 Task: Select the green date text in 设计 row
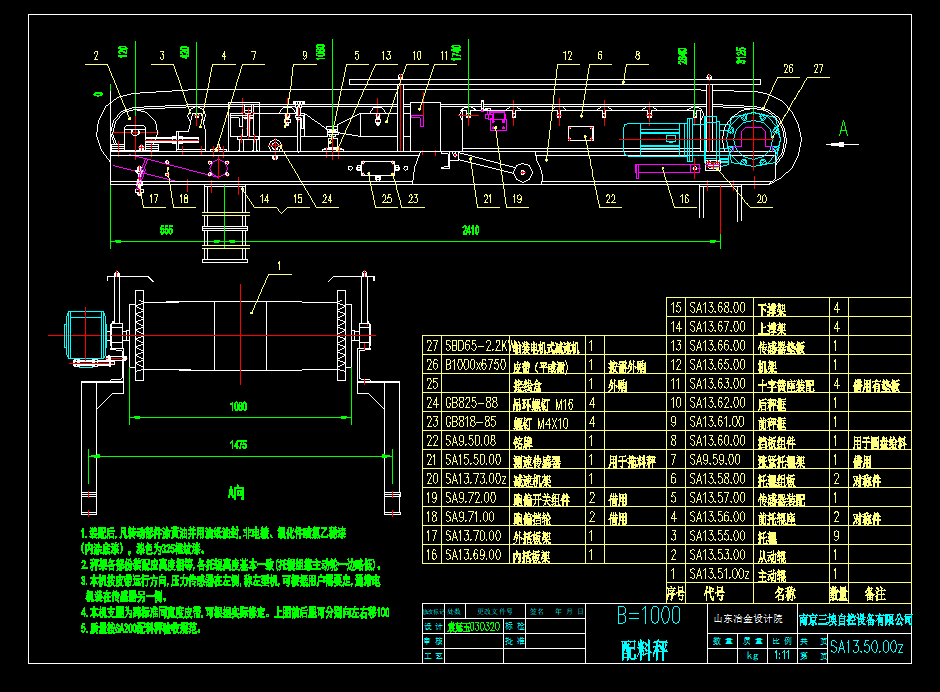tap(472, 628)
